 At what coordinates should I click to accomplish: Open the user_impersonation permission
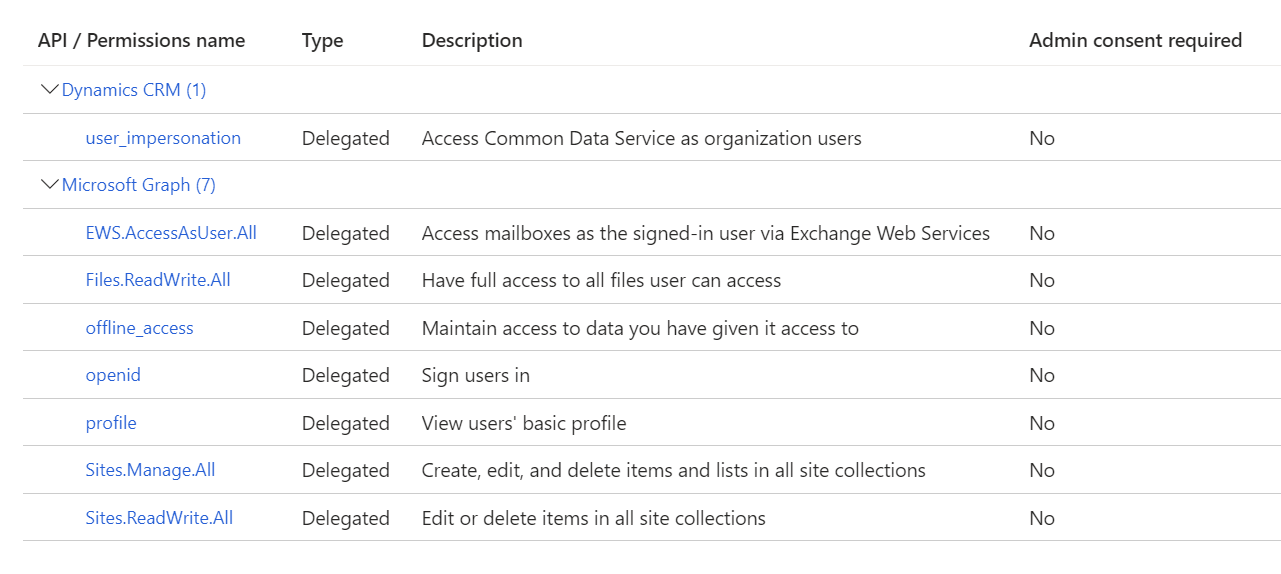click(x=163, y=138)
